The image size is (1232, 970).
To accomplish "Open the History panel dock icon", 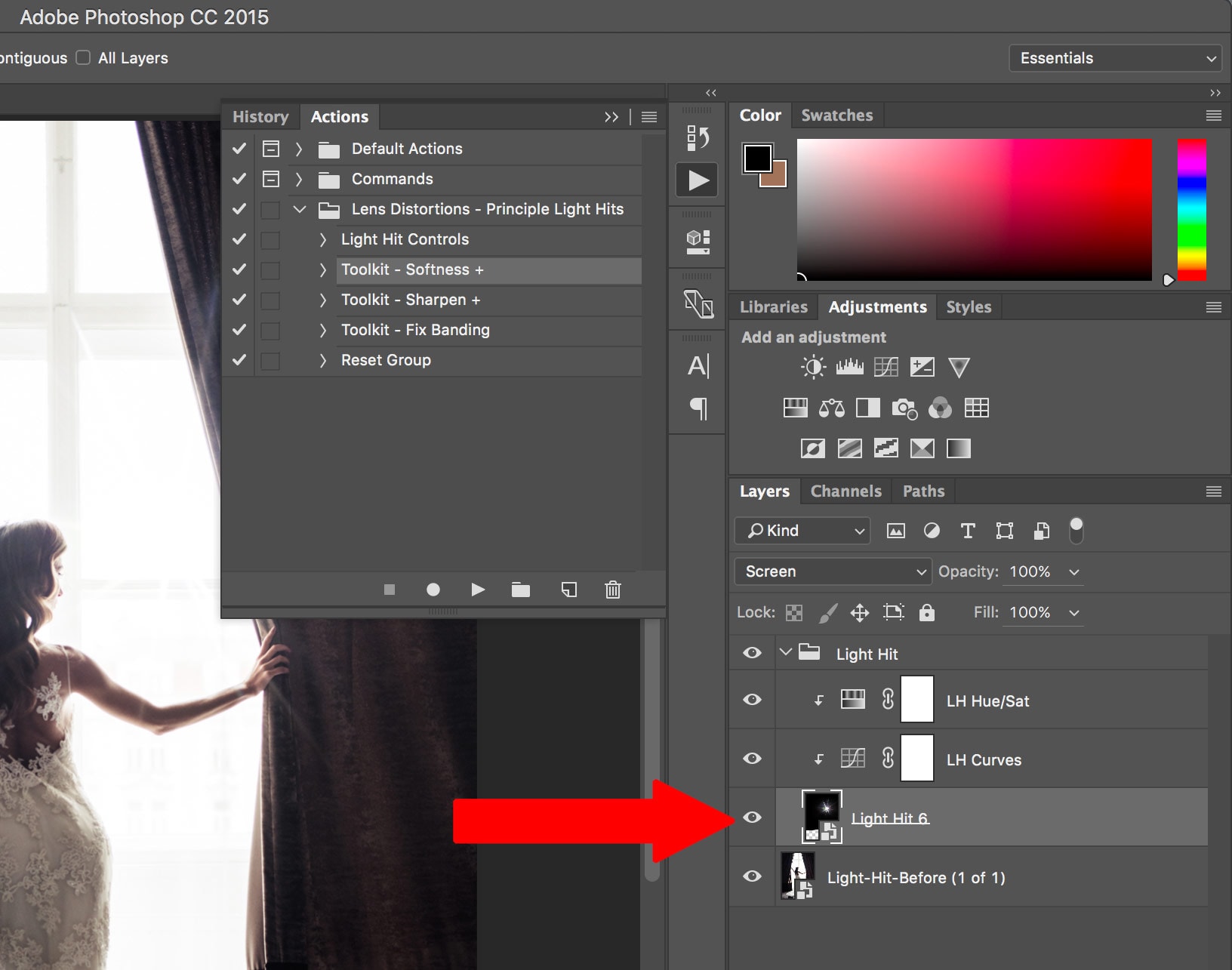I will point(698,138).
